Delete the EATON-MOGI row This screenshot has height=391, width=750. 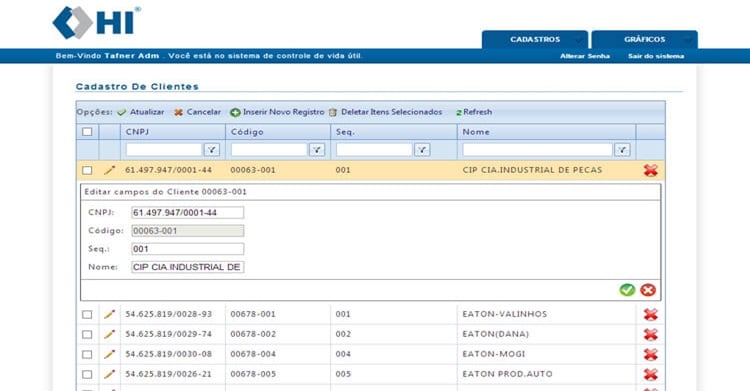[x=651, y=355]
